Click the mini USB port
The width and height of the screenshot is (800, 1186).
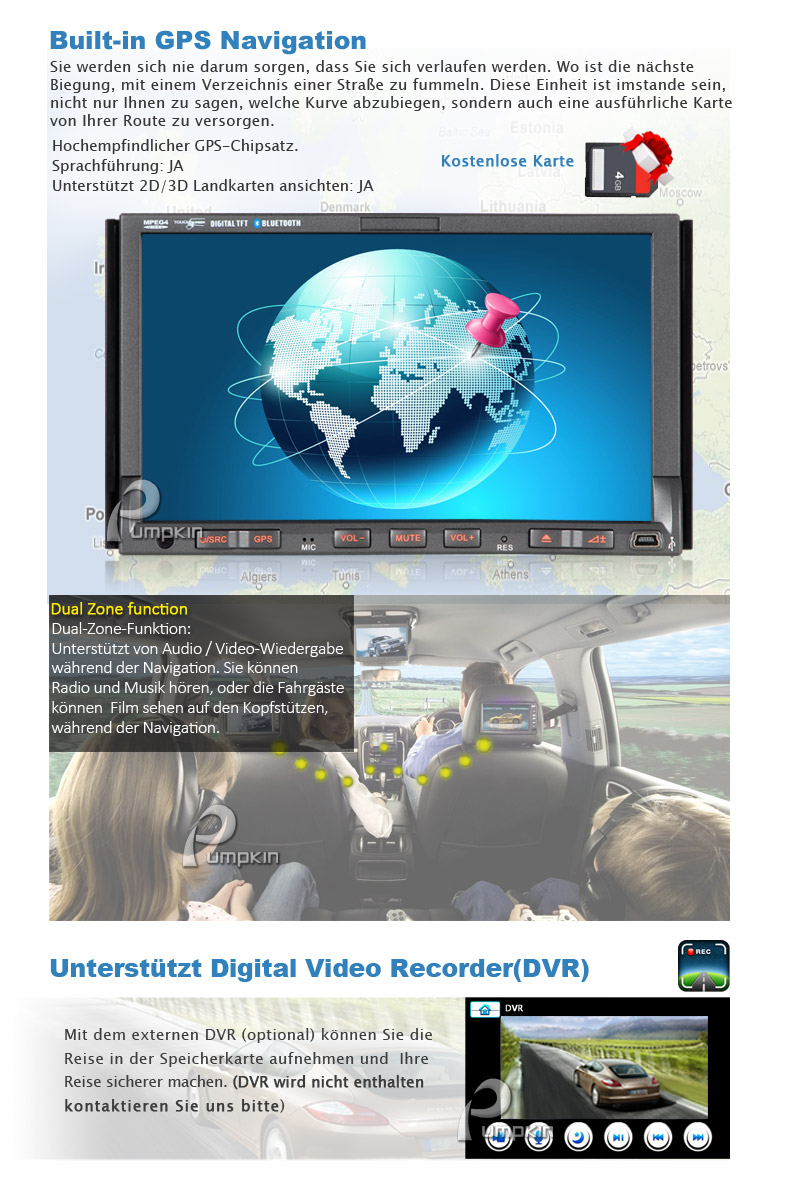pos(644,541)
